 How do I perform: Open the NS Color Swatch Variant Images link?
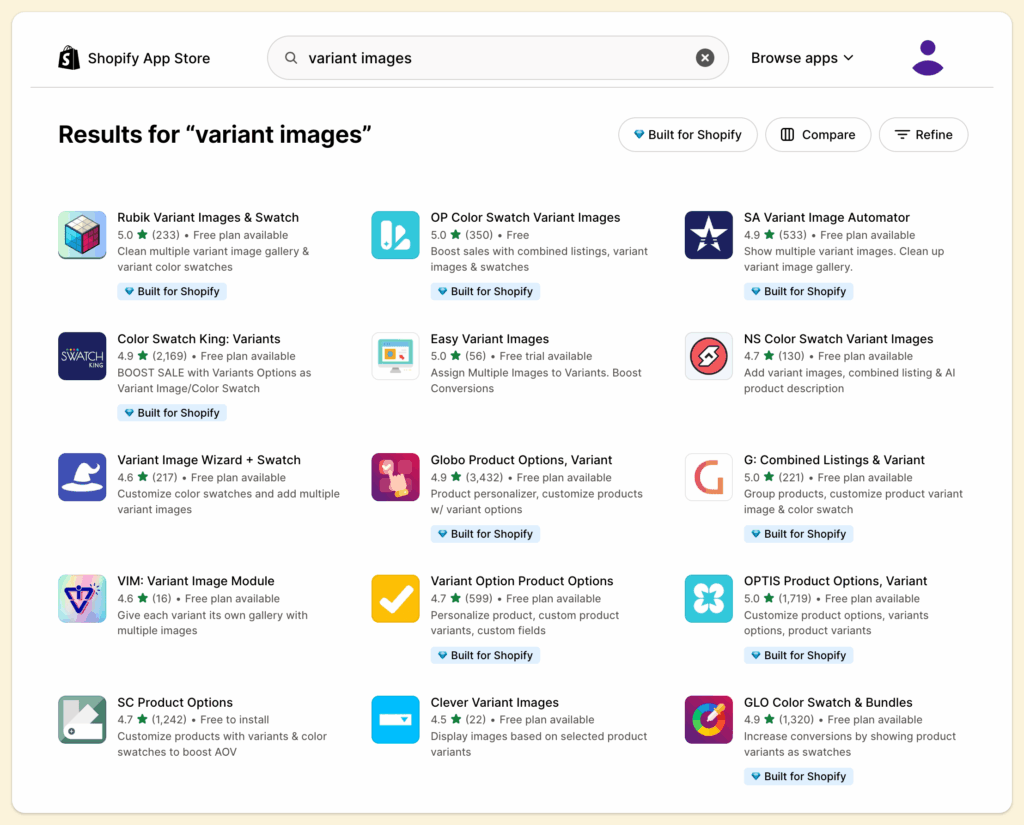point(838,339)
